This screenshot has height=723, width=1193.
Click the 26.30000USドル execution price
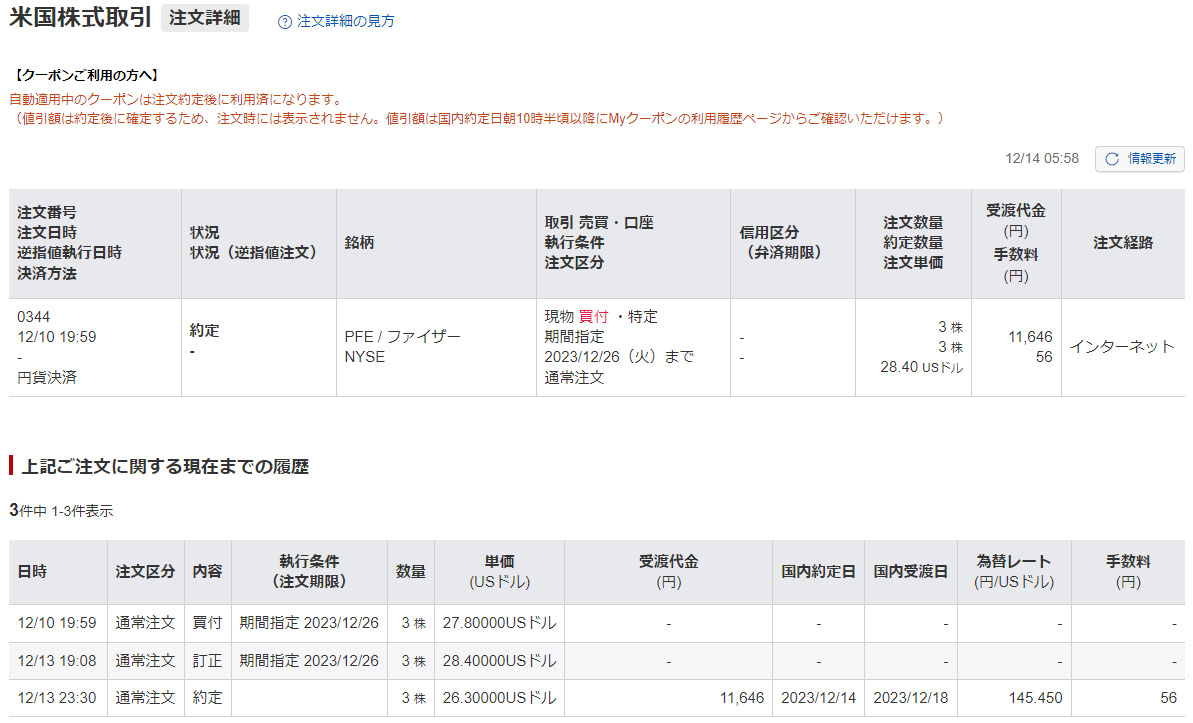point(499,698)
